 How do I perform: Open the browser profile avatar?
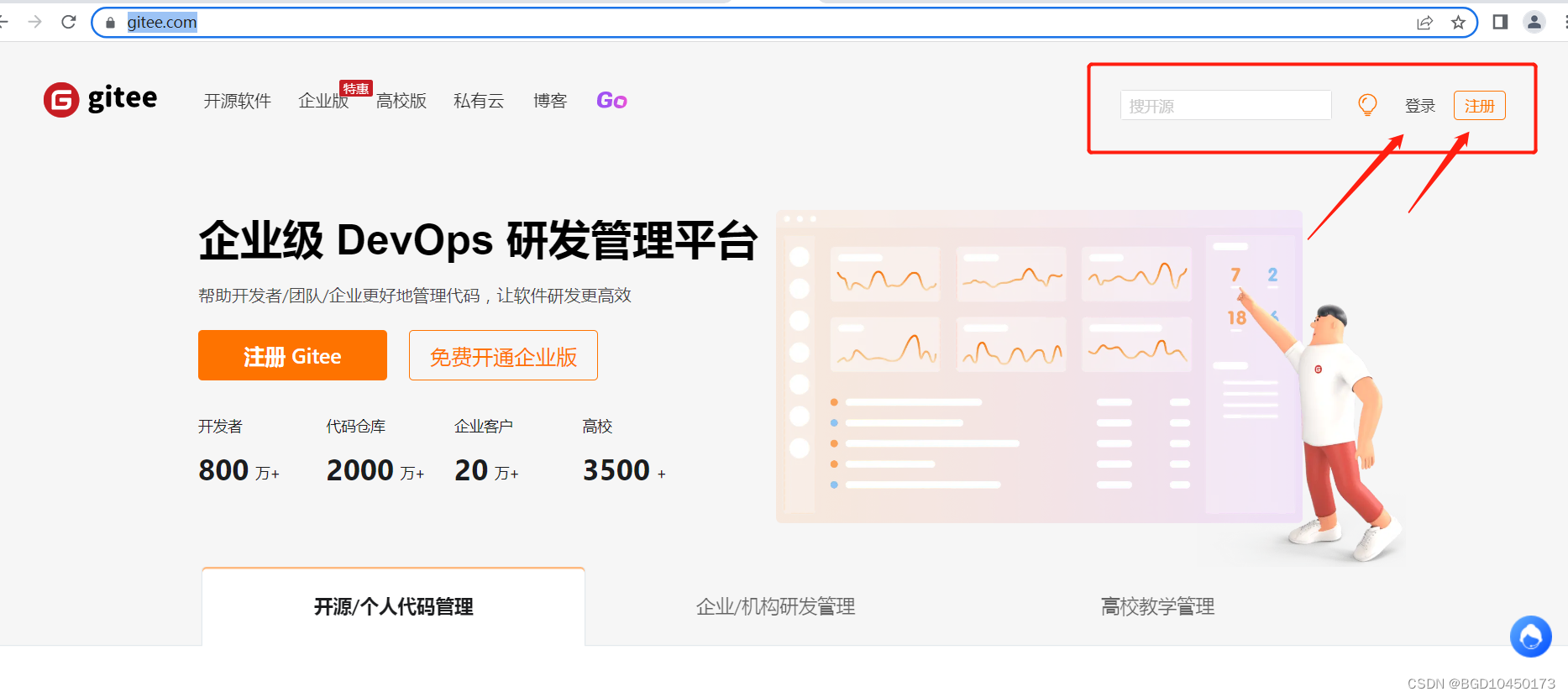point(1534,22)
